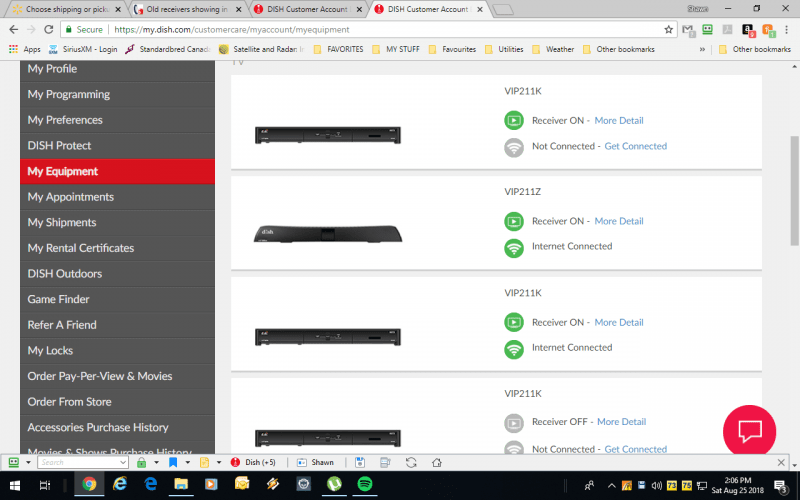Open the Gmail checker extension

tap(688, 30)
